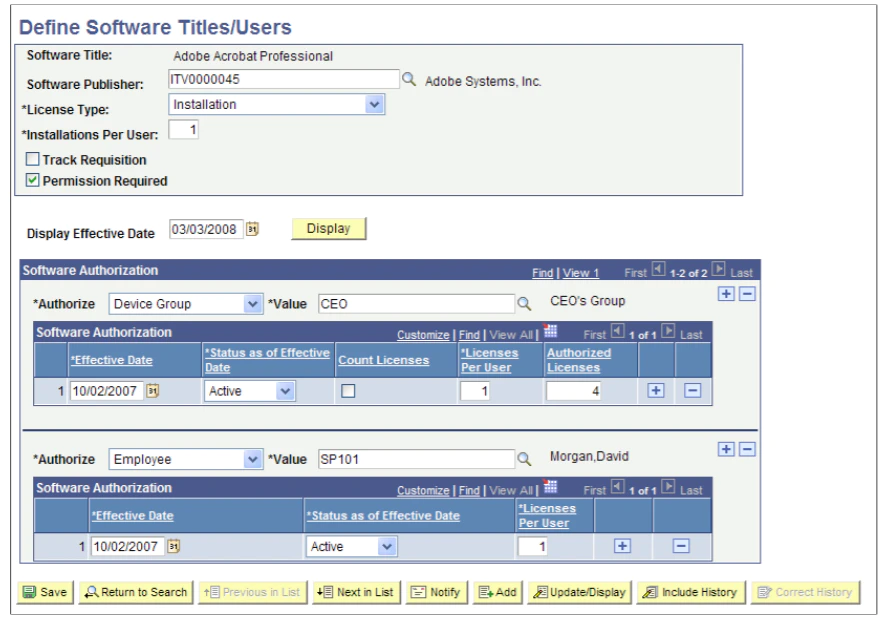Image resolution: width=881 pixels, height=617 pixels.
Task: Add authorization row after CEO's Group
Action: [726, 294]
